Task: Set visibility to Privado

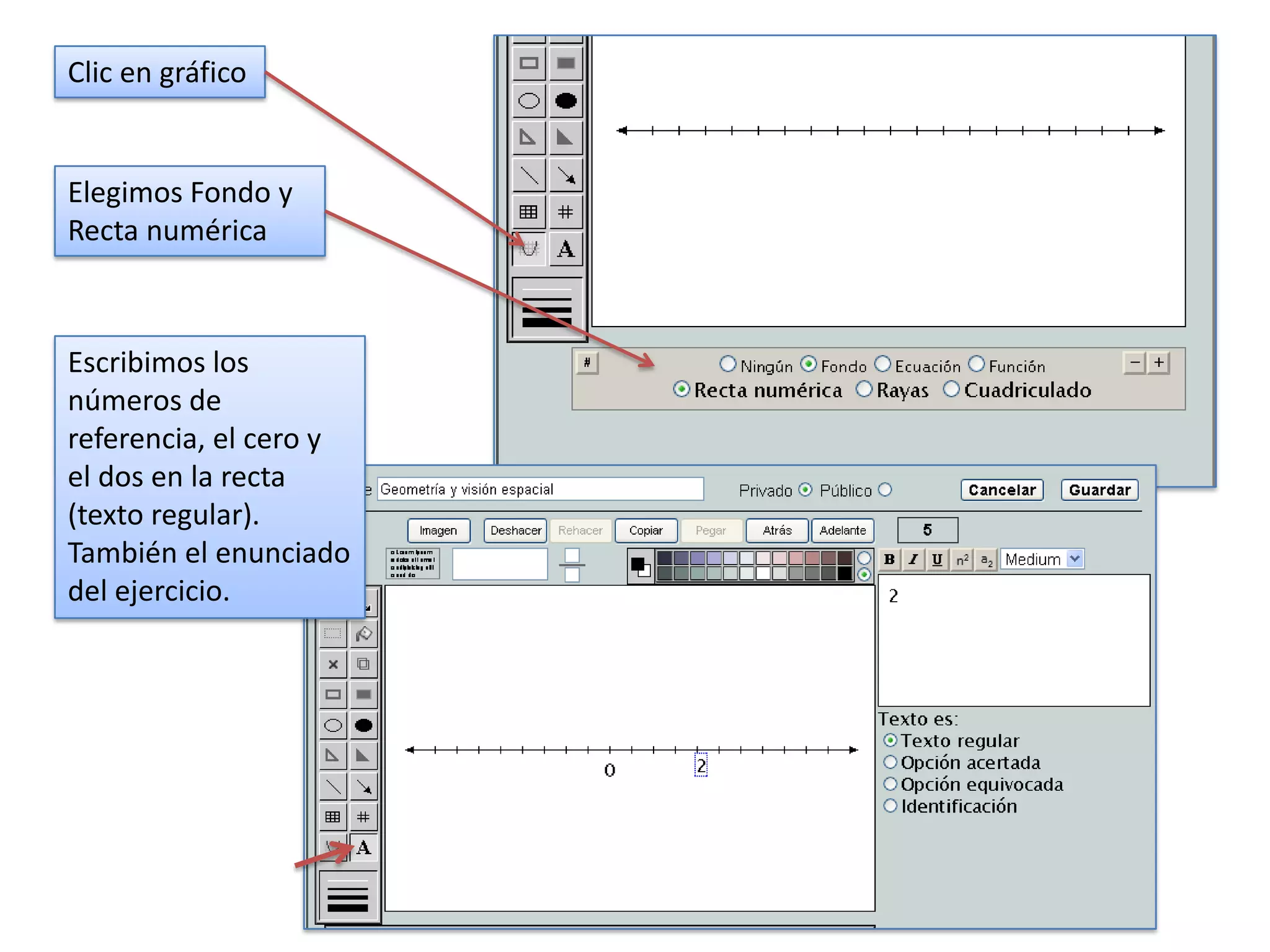Action: coord(806,490)
